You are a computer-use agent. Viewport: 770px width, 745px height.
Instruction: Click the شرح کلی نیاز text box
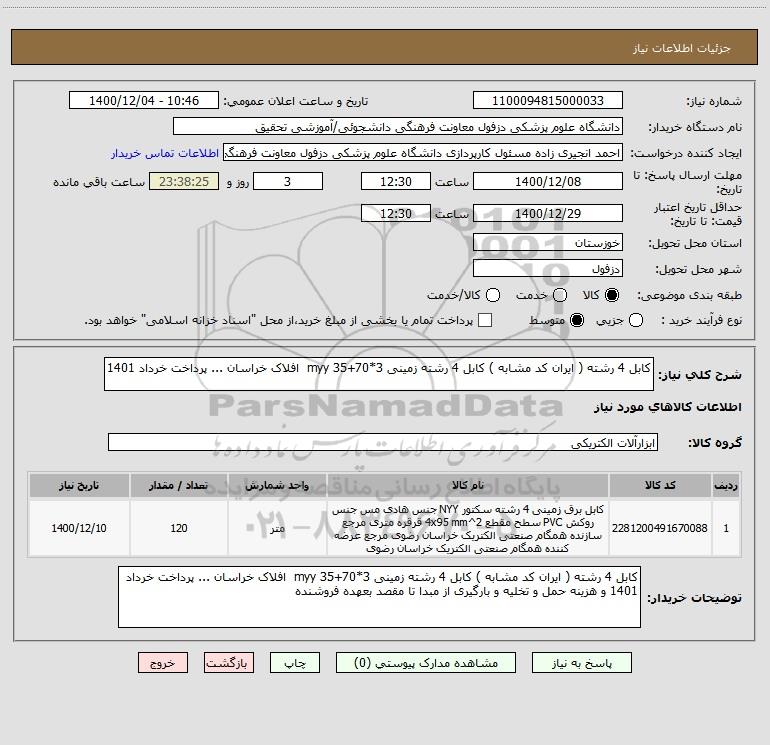pos(379,374)
